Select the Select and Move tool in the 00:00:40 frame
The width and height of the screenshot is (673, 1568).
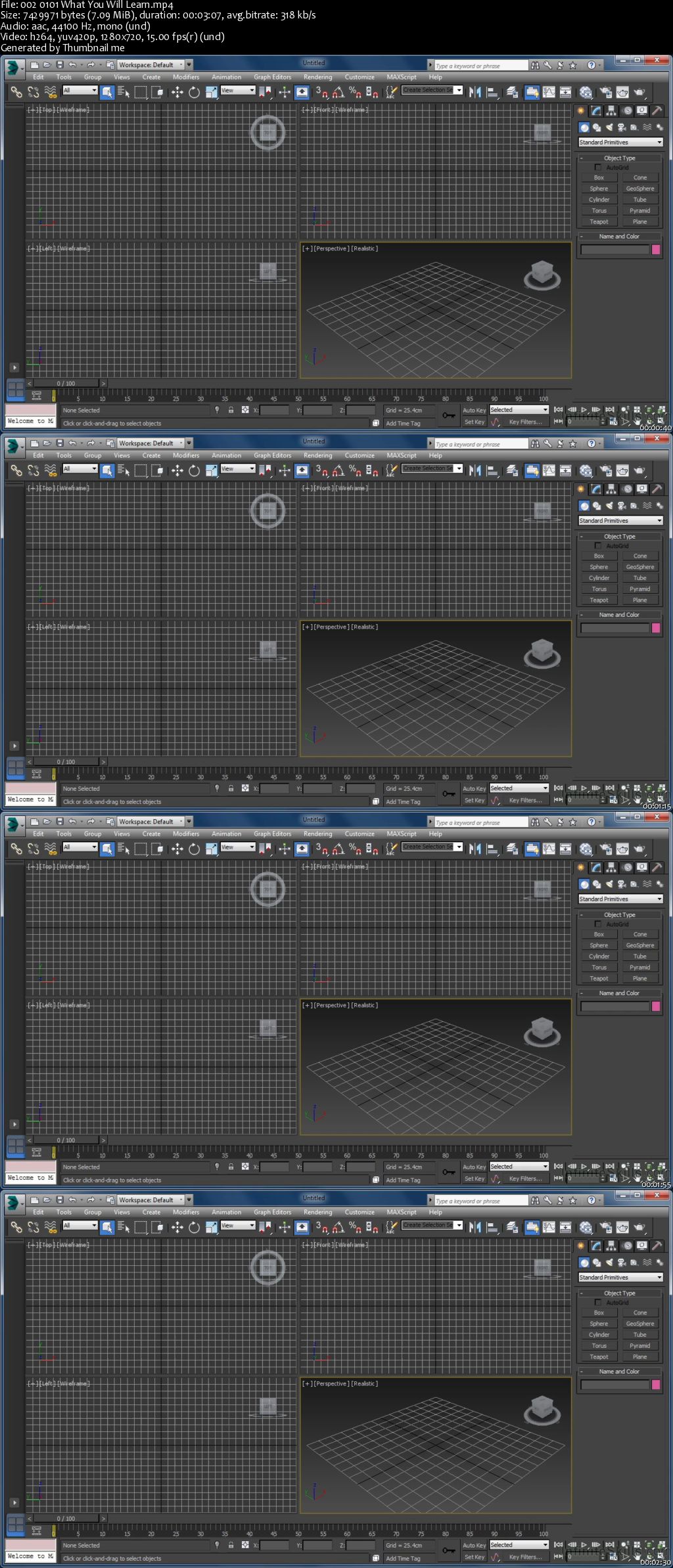177,93
